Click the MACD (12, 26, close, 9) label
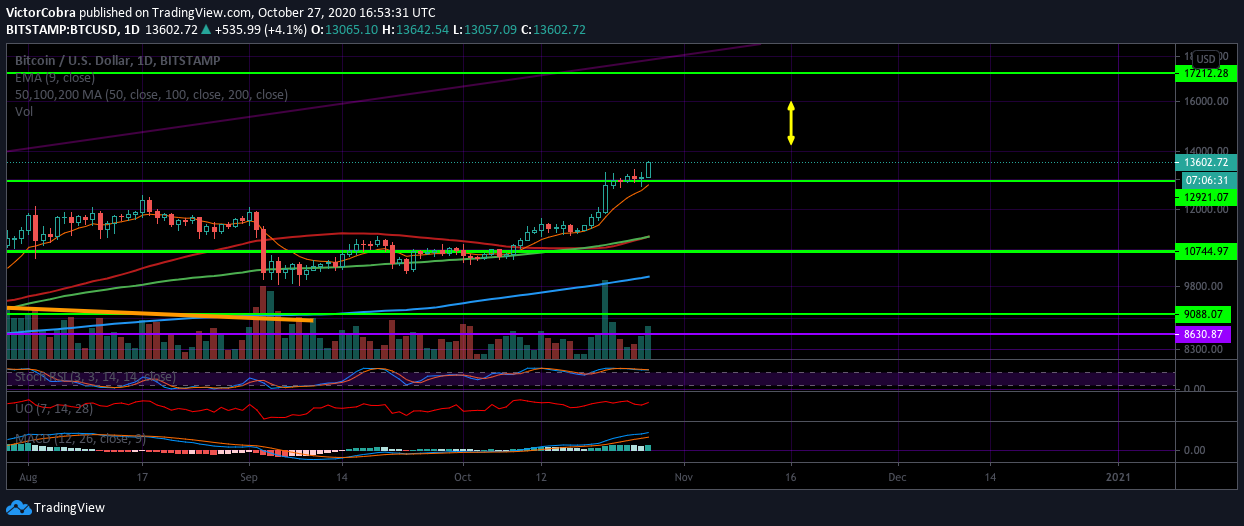The image size is (1244, 526). tap(80, 439)
